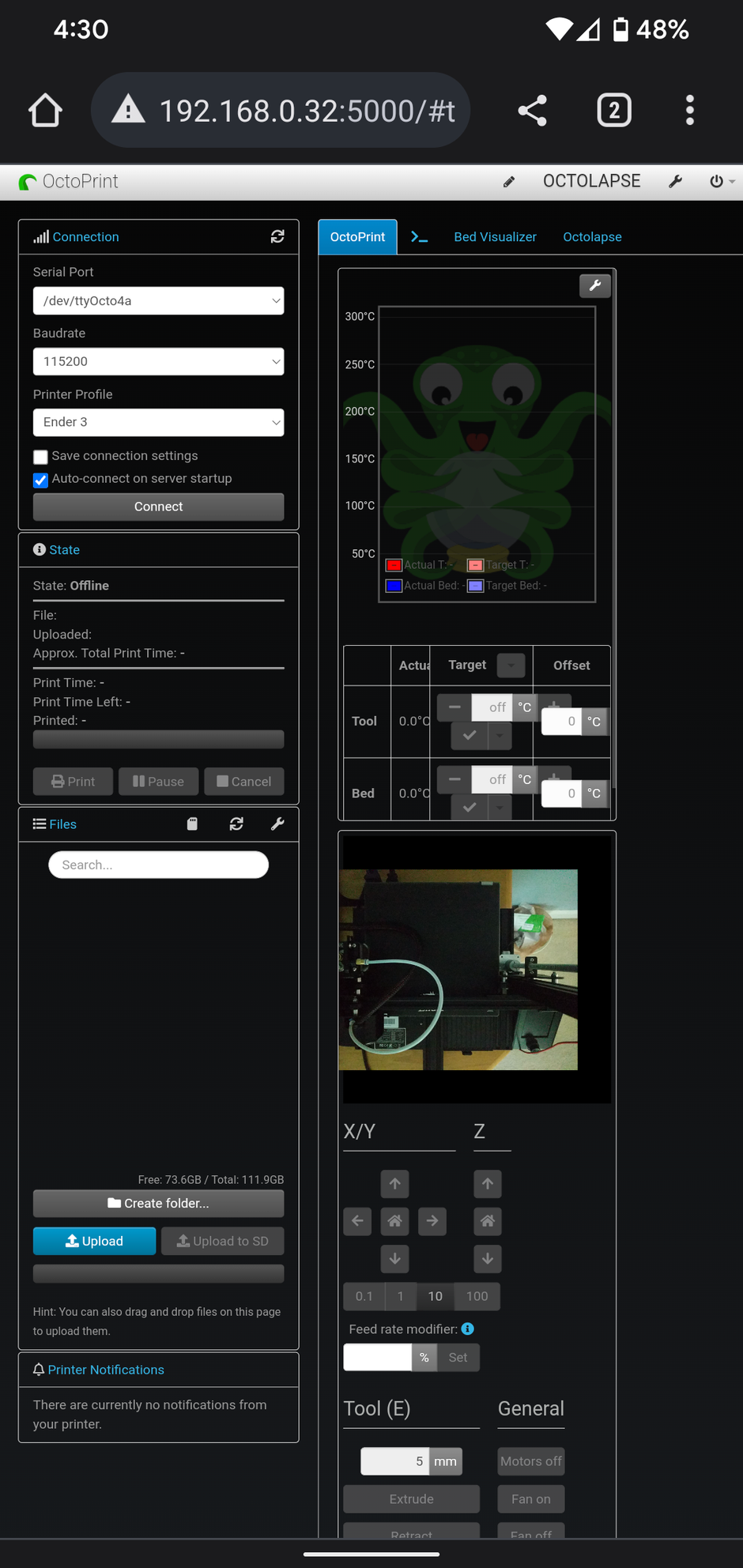
Task: Jog Y axis up arrow
Action: (395, 1184)
